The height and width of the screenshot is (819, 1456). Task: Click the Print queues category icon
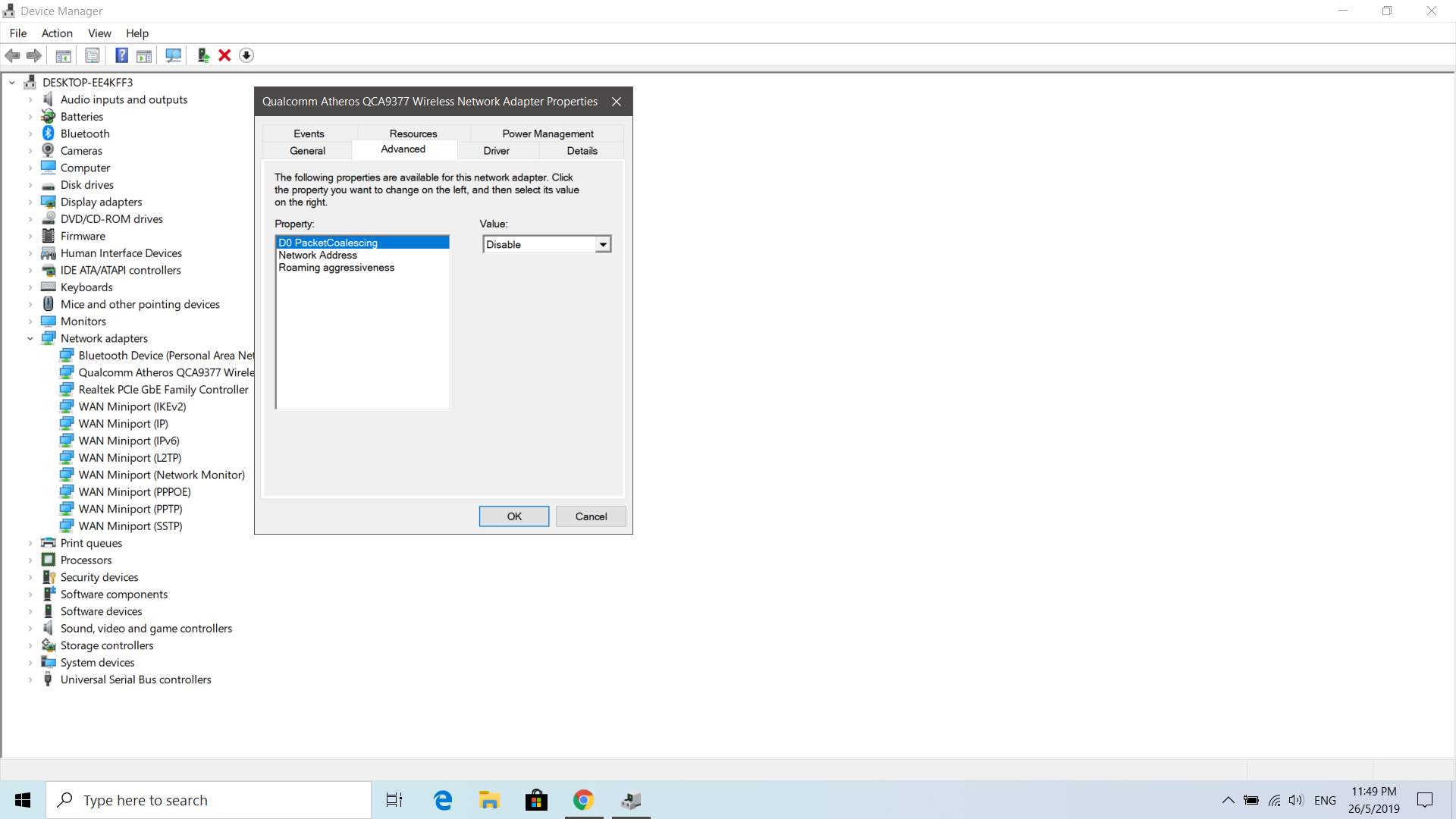click(x=49, y=543)
